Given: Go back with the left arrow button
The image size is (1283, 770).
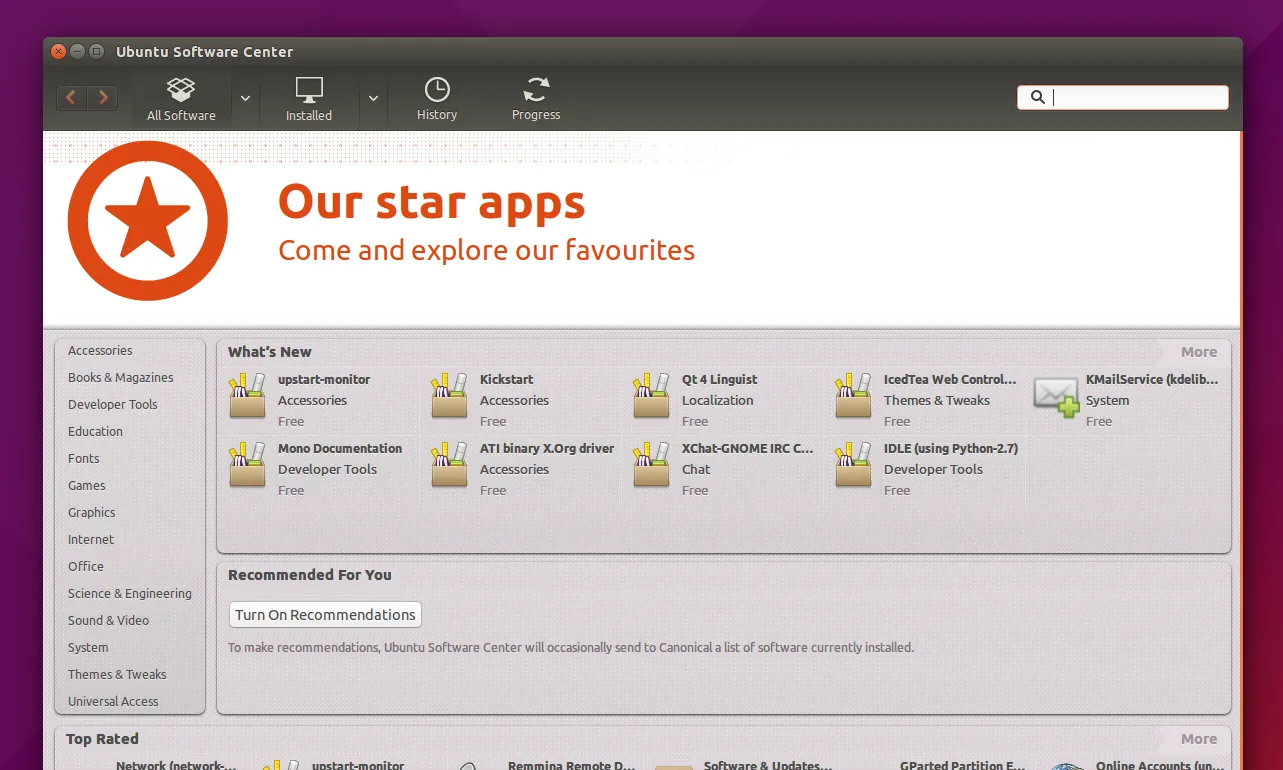Looking at the screenshot, I should click(72, 97).
